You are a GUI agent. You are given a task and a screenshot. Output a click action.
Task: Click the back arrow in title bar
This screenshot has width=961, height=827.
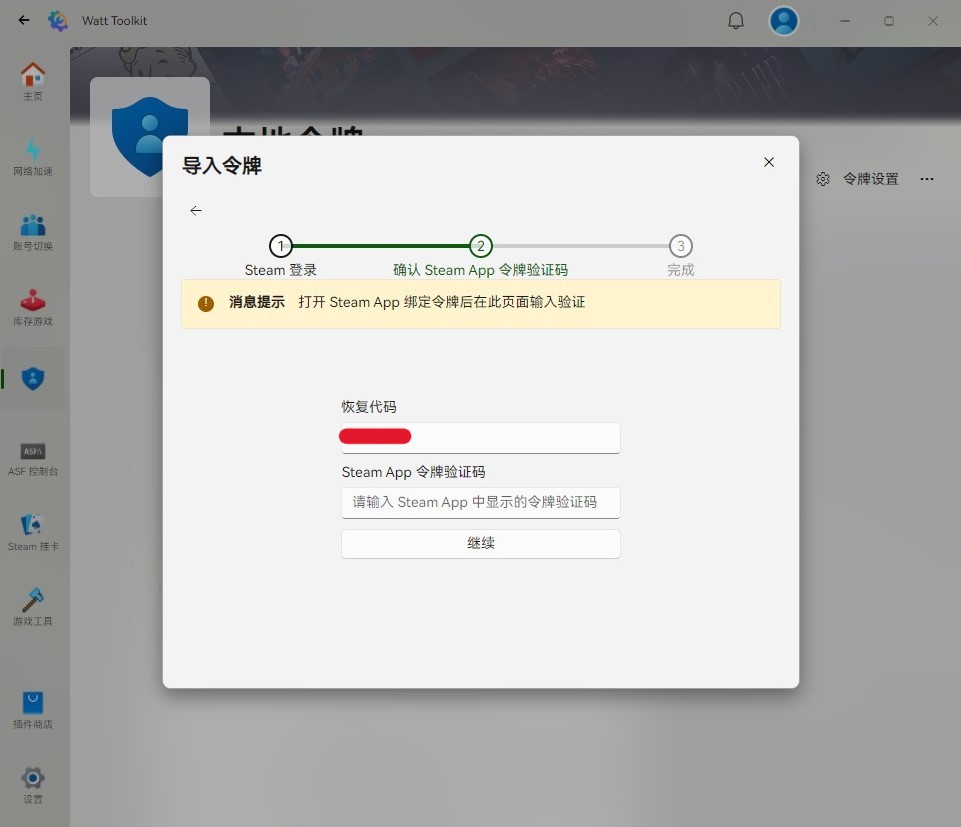[24, 21]
